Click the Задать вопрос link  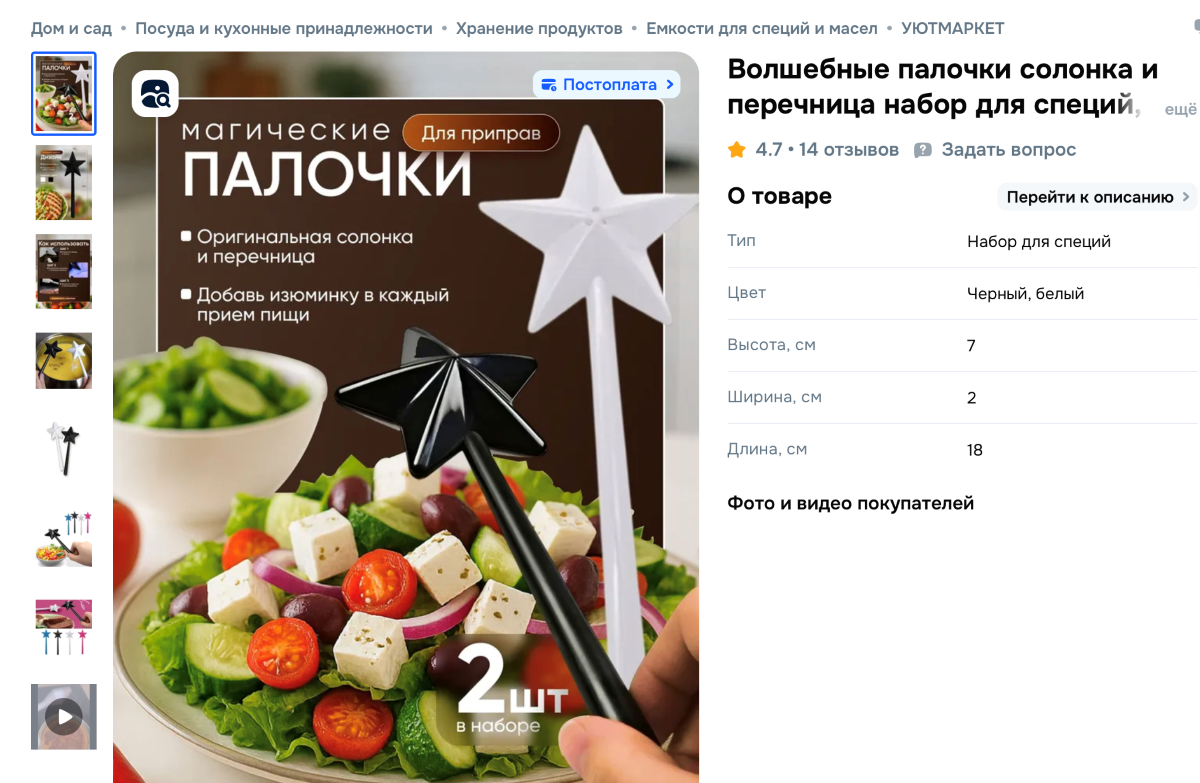[x=1009, y=150]
